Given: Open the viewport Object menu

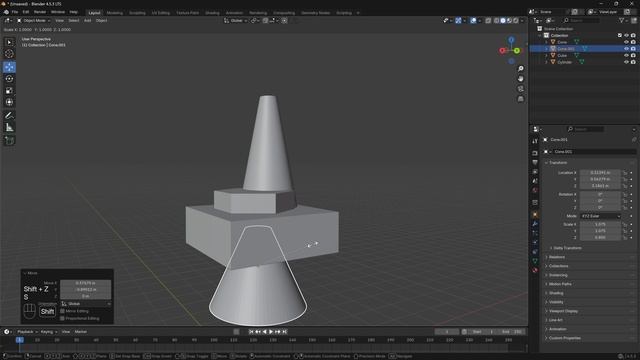Looking at the screenshot, I should [x=101, y=20].
